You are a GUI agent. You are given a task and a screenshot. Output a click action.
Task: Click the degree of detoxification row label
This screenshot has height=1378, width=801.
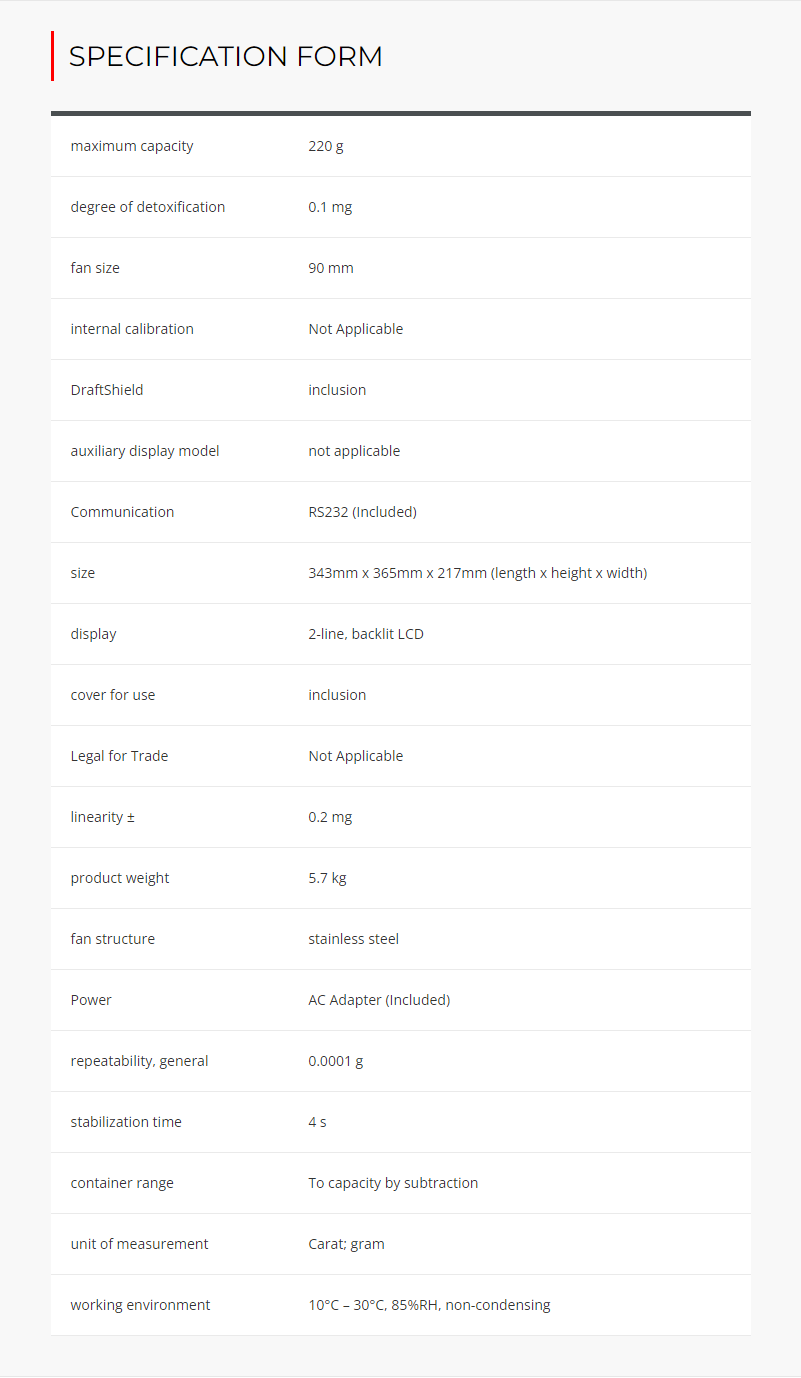click(147, 207)
